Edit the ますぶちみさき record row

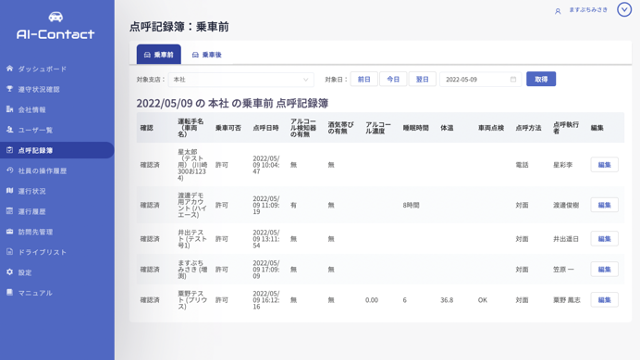[x=604, y=269]
